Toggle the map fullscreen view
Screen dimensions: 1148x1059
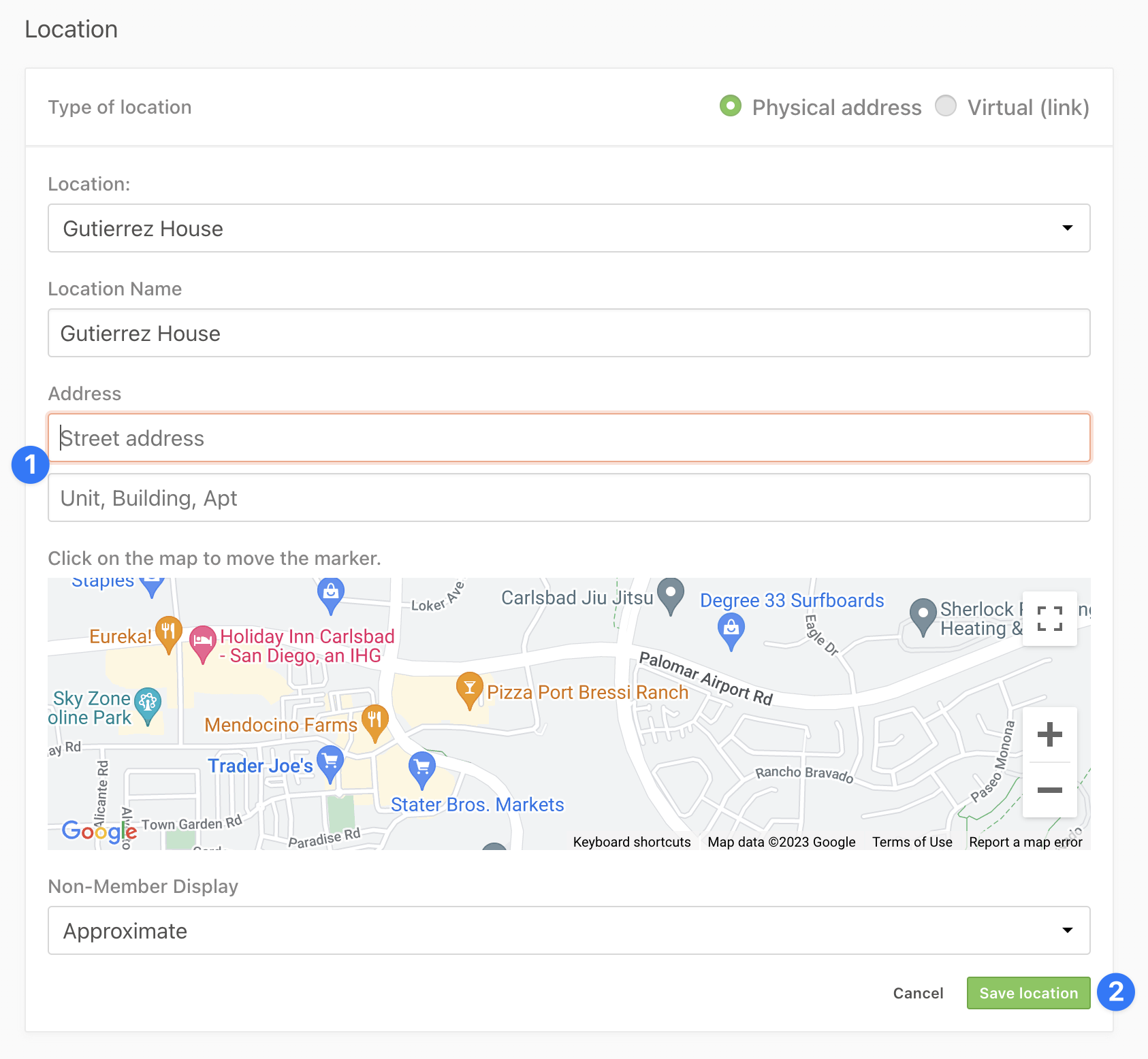[x=1050, y=619]
